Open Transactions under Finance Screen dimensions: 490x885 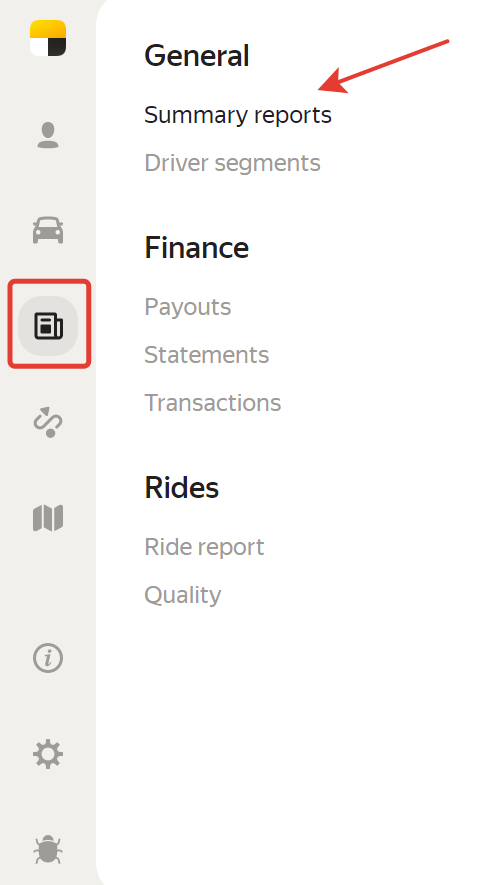212,403
